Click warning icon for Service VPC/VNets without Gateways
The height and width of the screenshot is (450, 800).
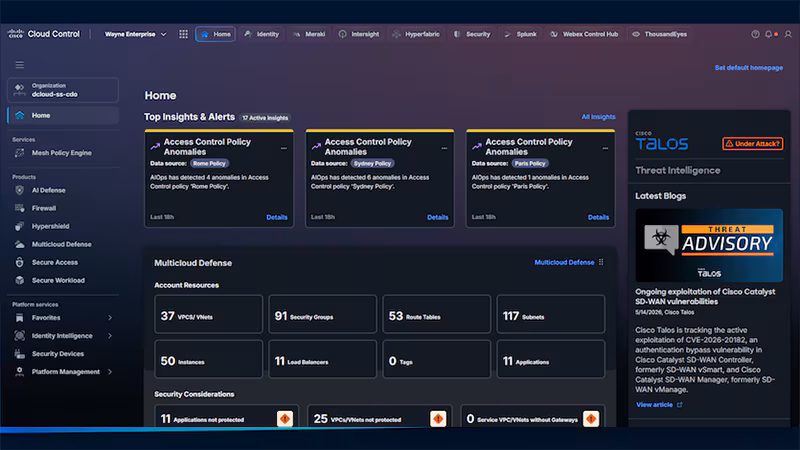(591, 419)
